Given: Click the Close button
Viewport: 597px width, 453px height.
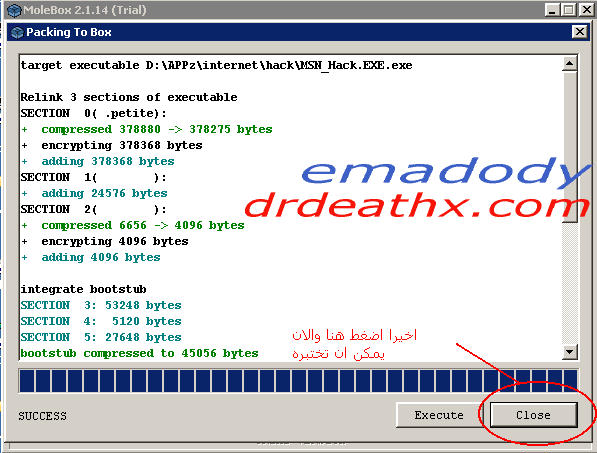Looking at the screenshot, I should click(533, 415).
